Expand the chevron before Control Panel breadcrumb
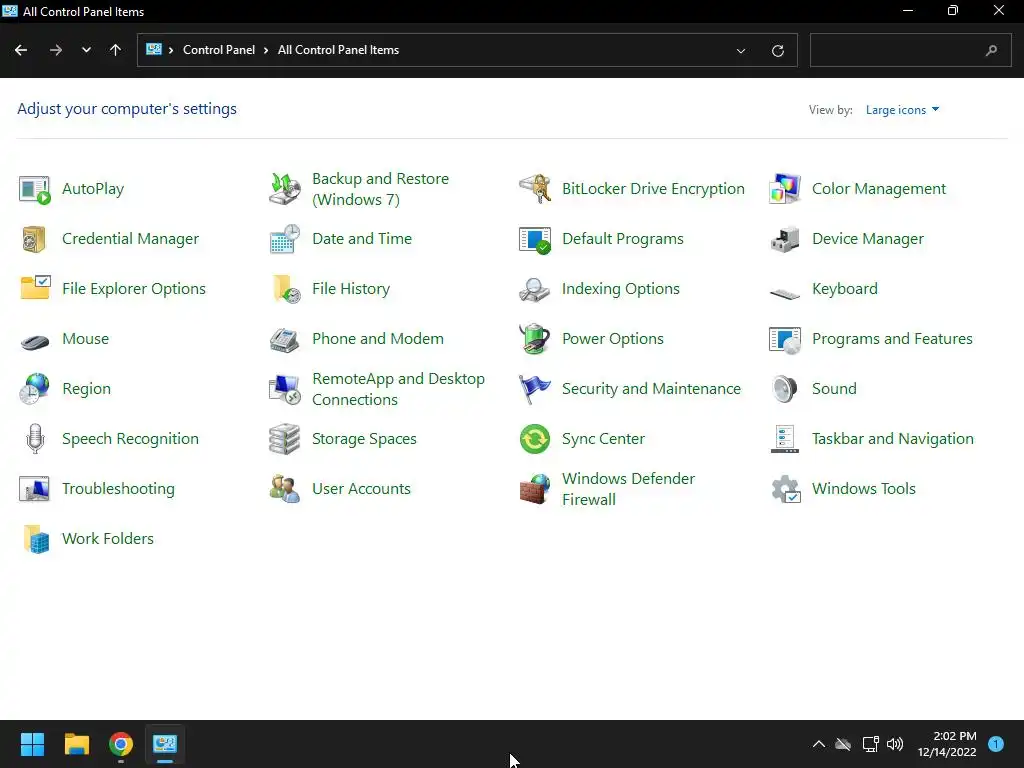The width and height of the screenshot is (1024, 768). tap(171, 50)
